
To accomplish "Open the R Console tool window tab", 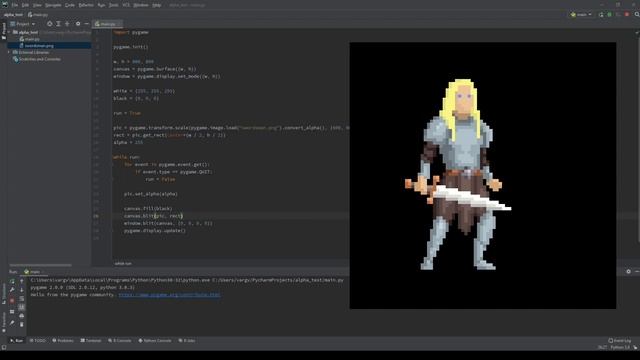I will tap(120, 340).
